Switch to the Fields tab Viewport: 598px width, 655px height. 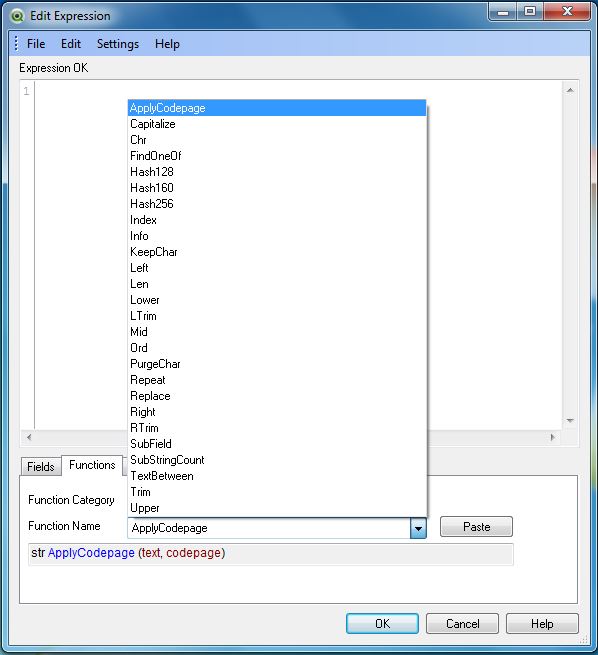pyautogui.click(x=41, y=467)
